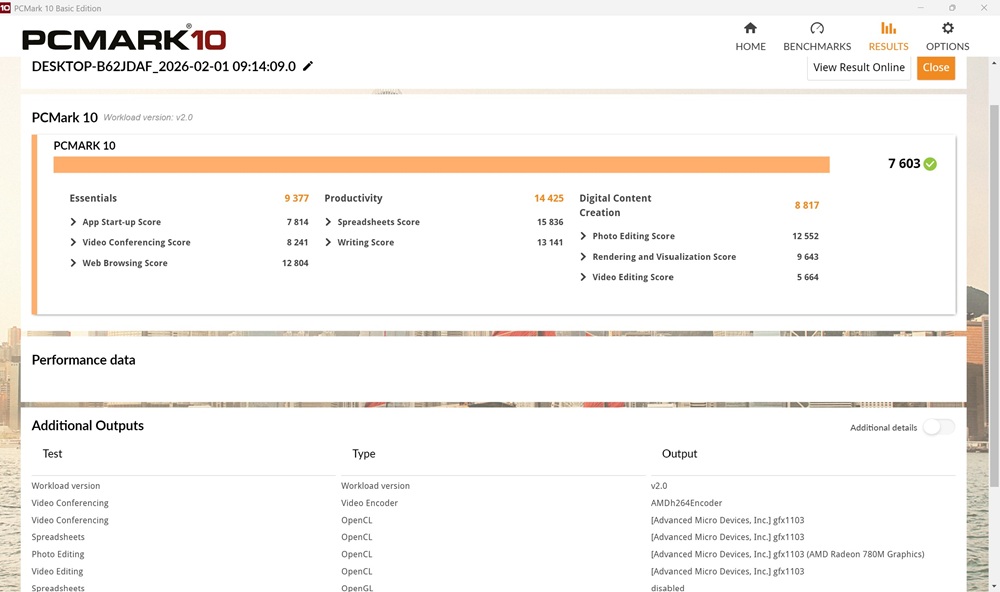The width and height of the screenshot is (1000, 592).
Task: Click the Results bar chart icon
Action: pyautogui.click(x=888, y=28)
